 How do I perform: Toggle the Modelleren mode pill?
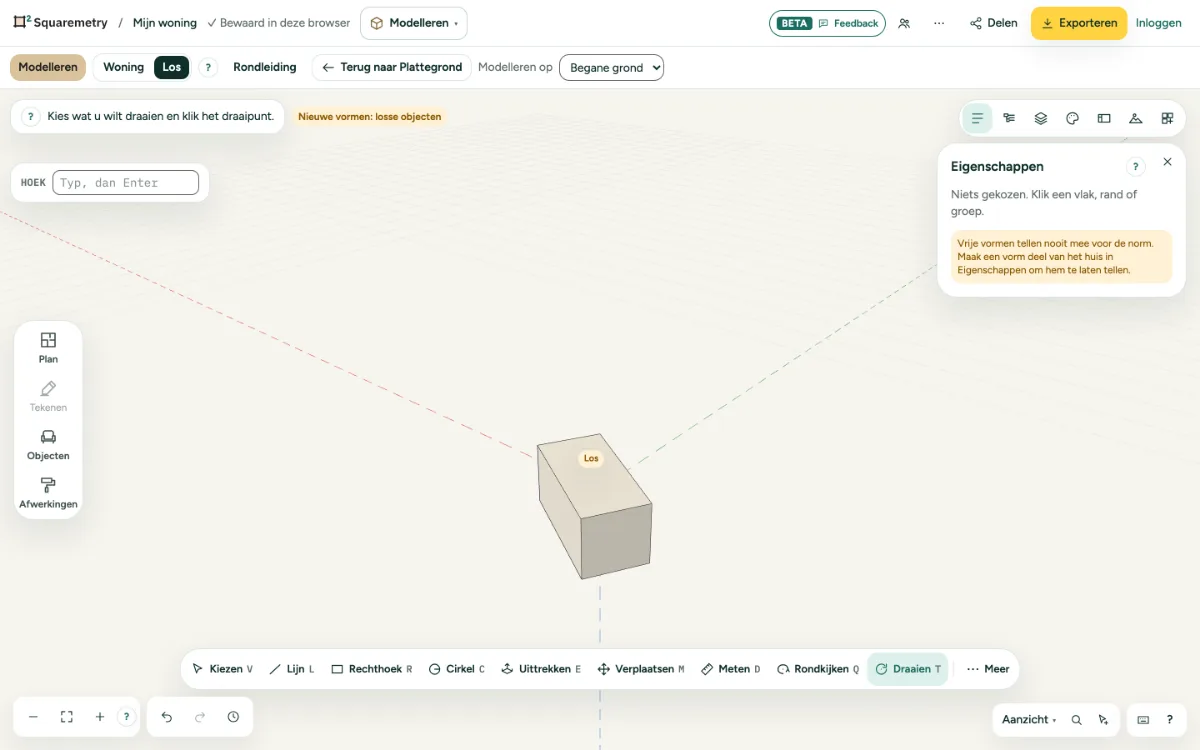[x=48, y=67]
